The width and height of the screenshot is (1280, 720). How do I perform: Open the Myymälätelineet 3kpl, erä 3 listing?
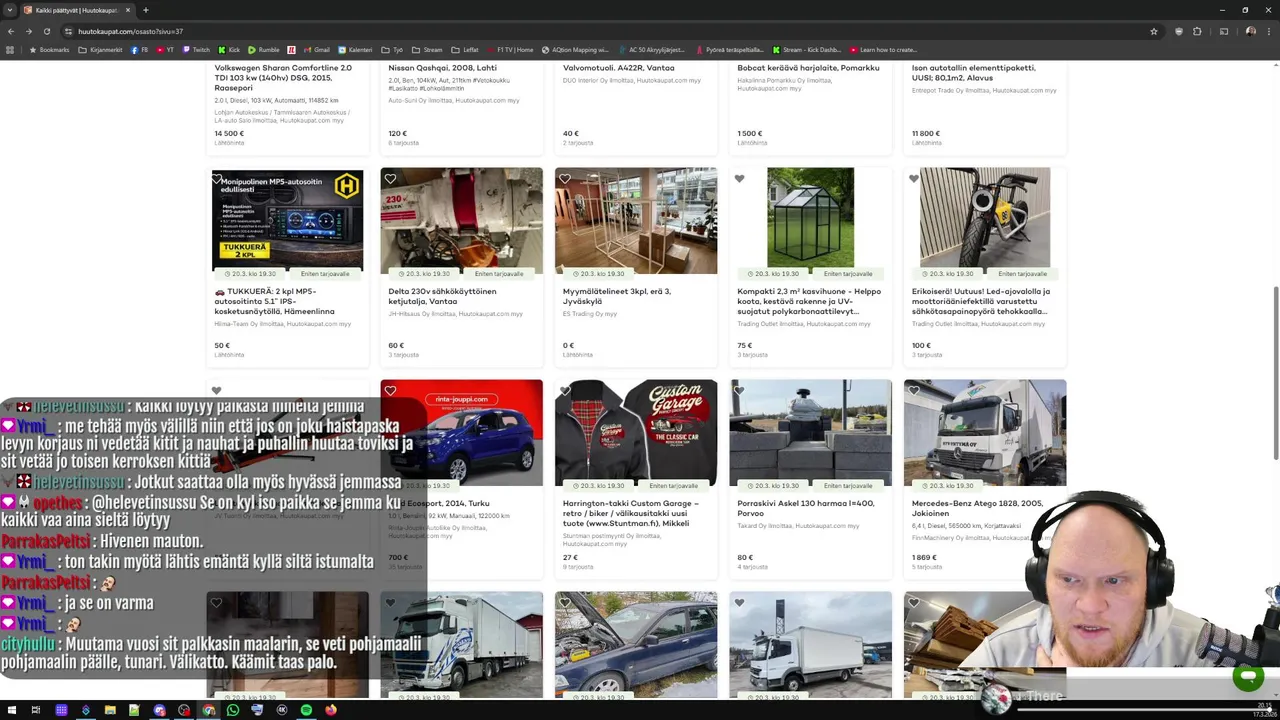click(x=616, y=296)
